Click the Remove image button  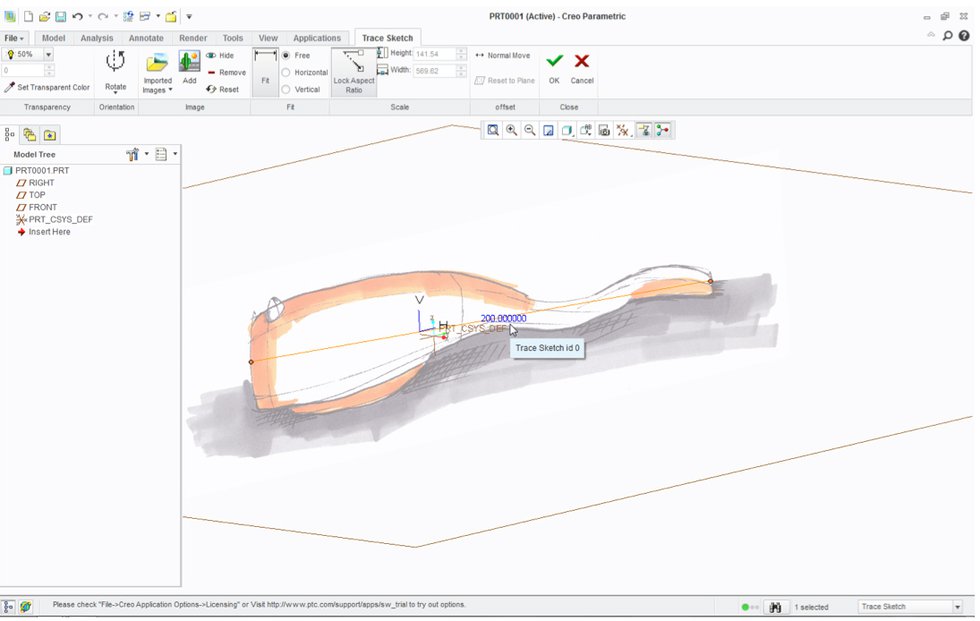pos(226,73)
